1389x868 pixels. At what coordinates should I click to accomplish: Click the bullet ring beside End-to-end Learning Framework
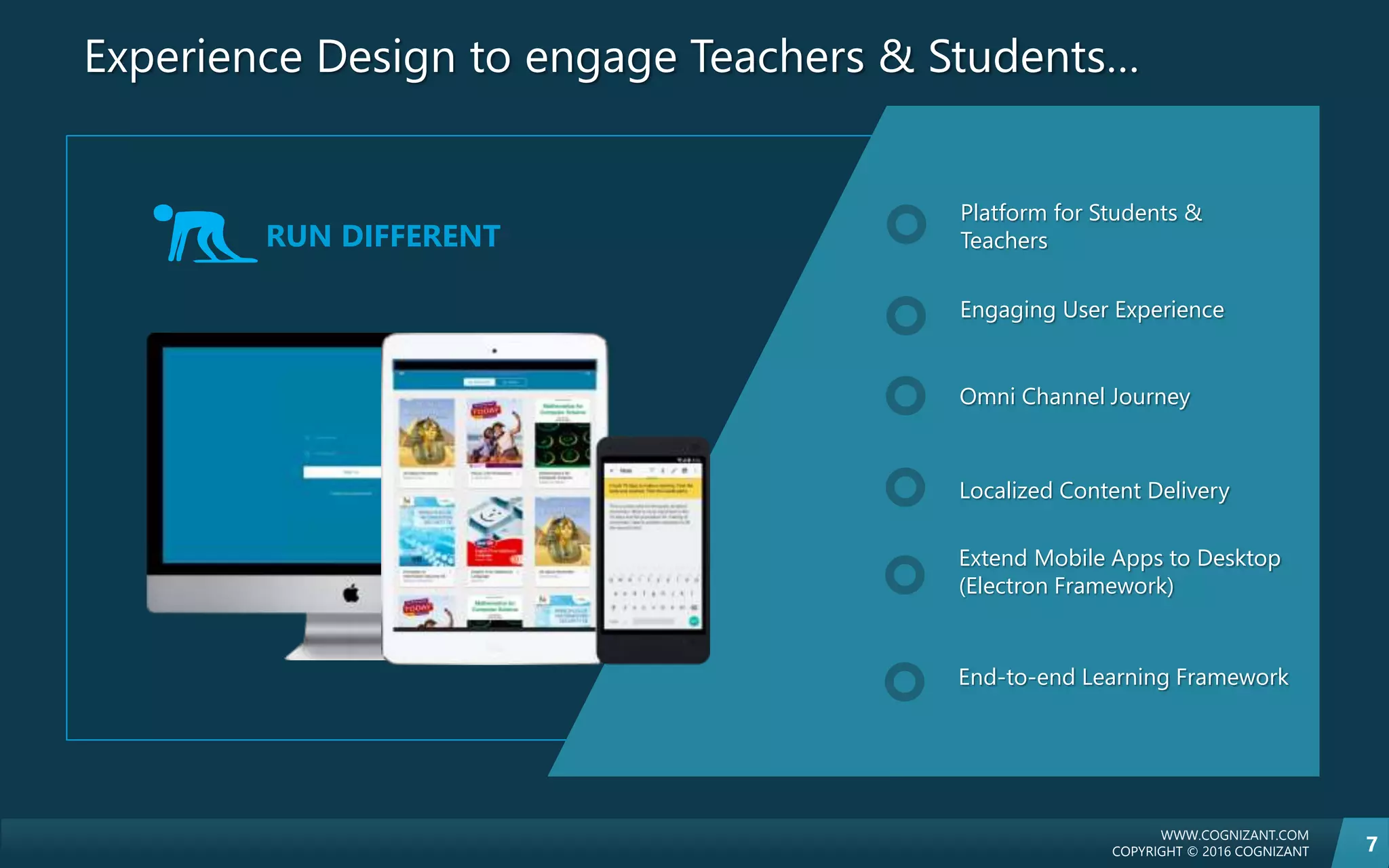click(x=905, y=682)
